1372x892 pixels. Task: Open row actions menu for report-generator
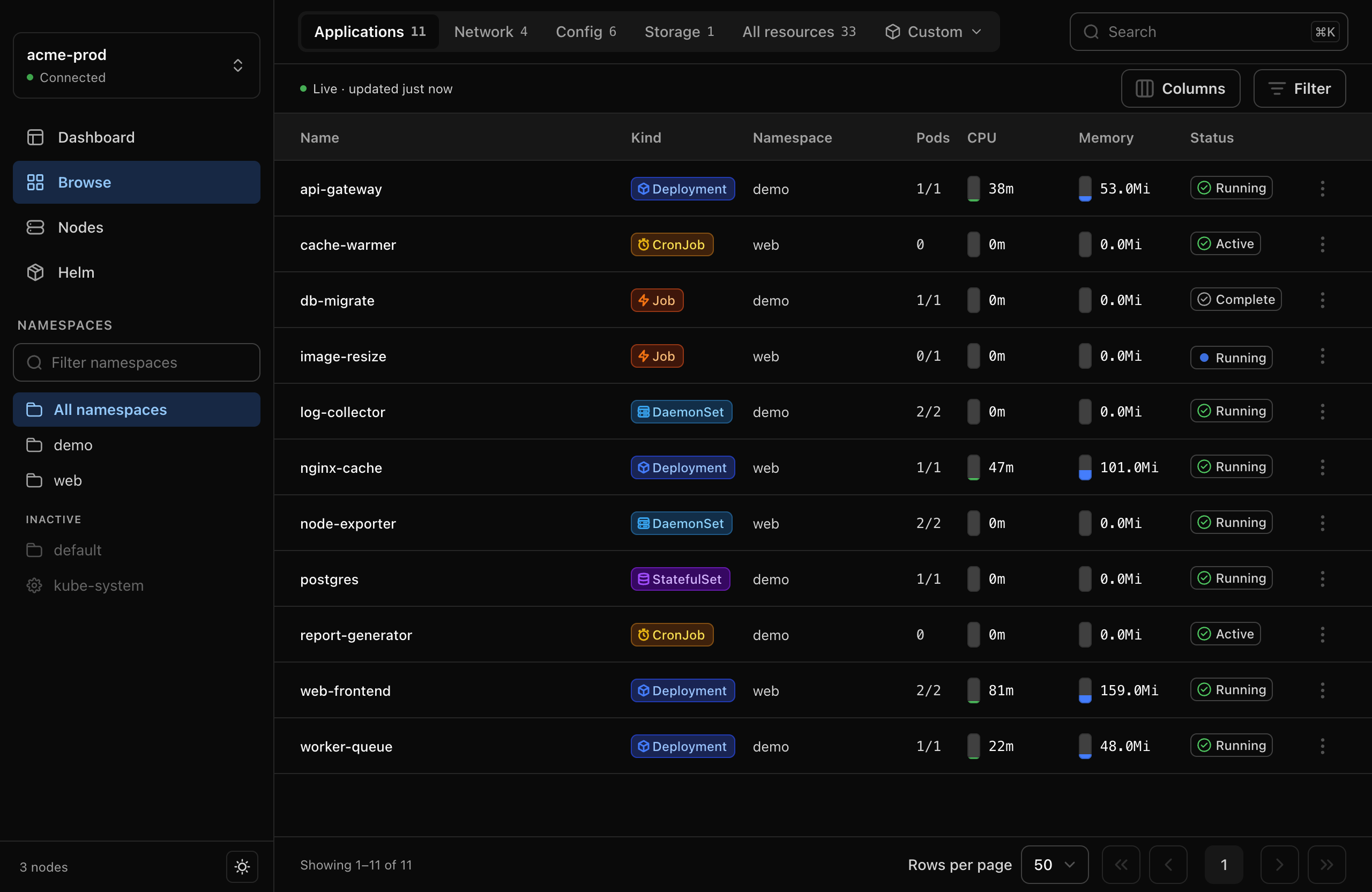[x=1322, y=634]
